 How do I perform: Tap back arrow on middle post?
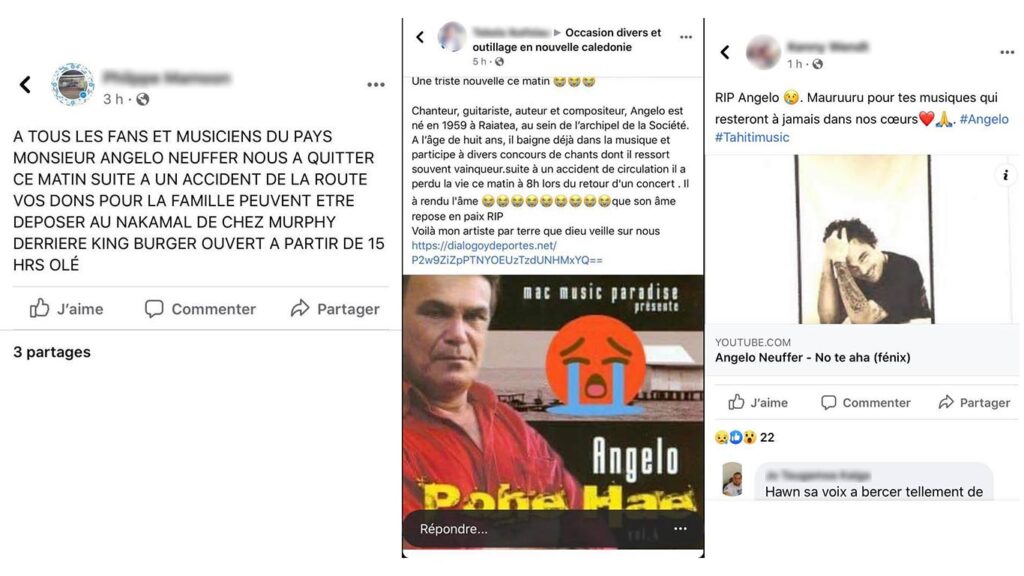pyautogui.click(x=420, y=37)
